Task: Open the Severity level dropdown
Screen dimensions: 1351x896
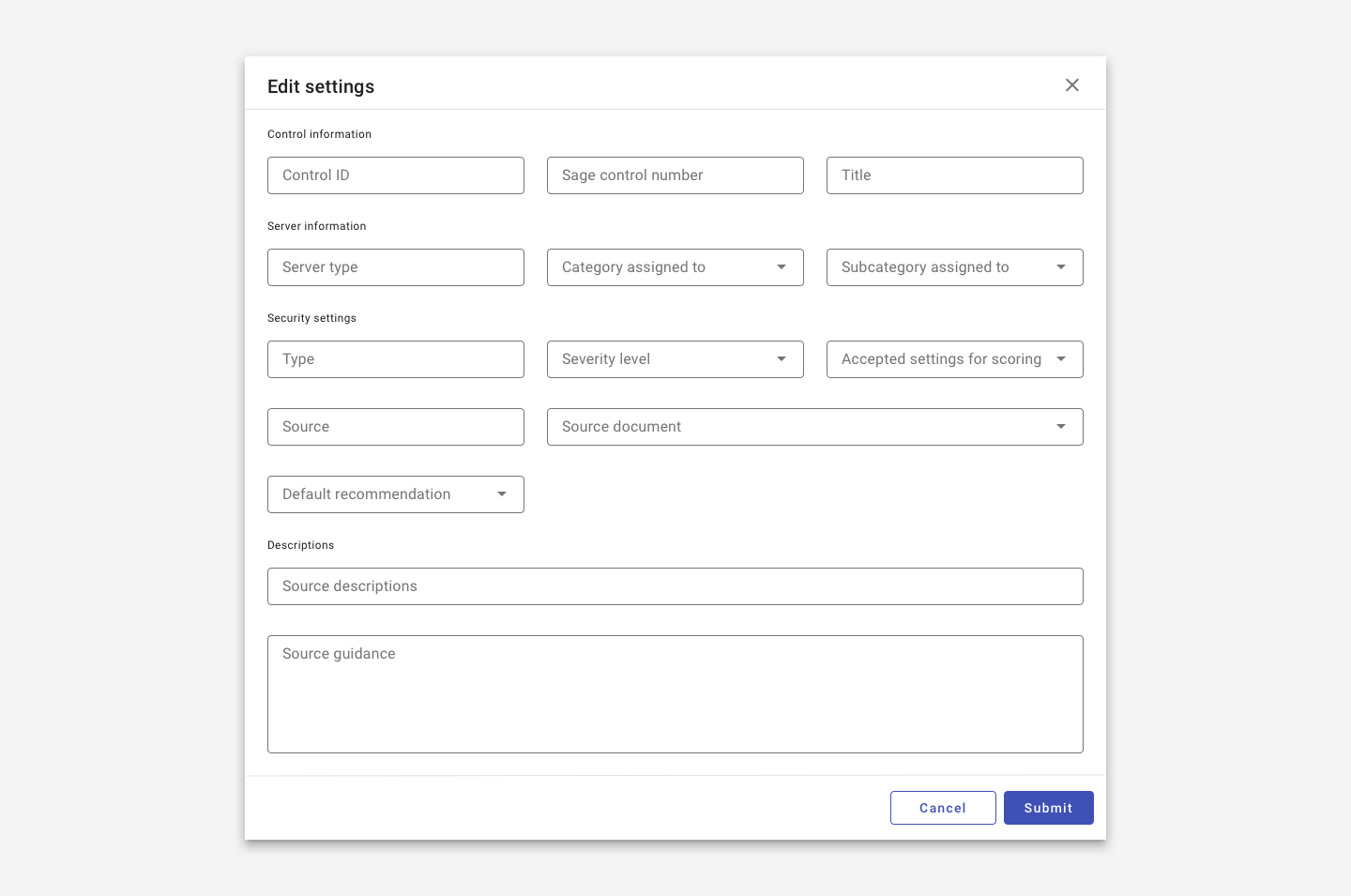Action: click(x=675, y=359)
